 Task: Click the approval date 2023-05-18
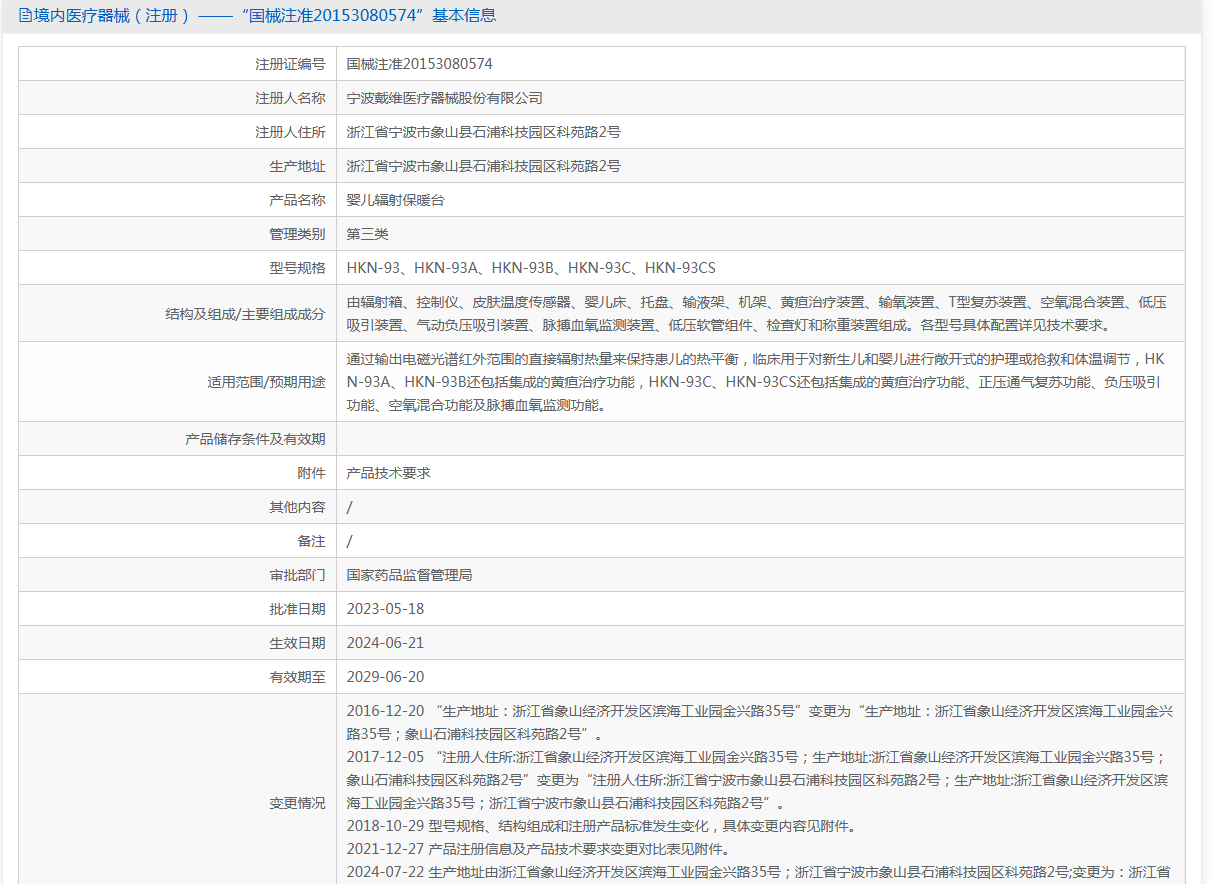point(385,609)
